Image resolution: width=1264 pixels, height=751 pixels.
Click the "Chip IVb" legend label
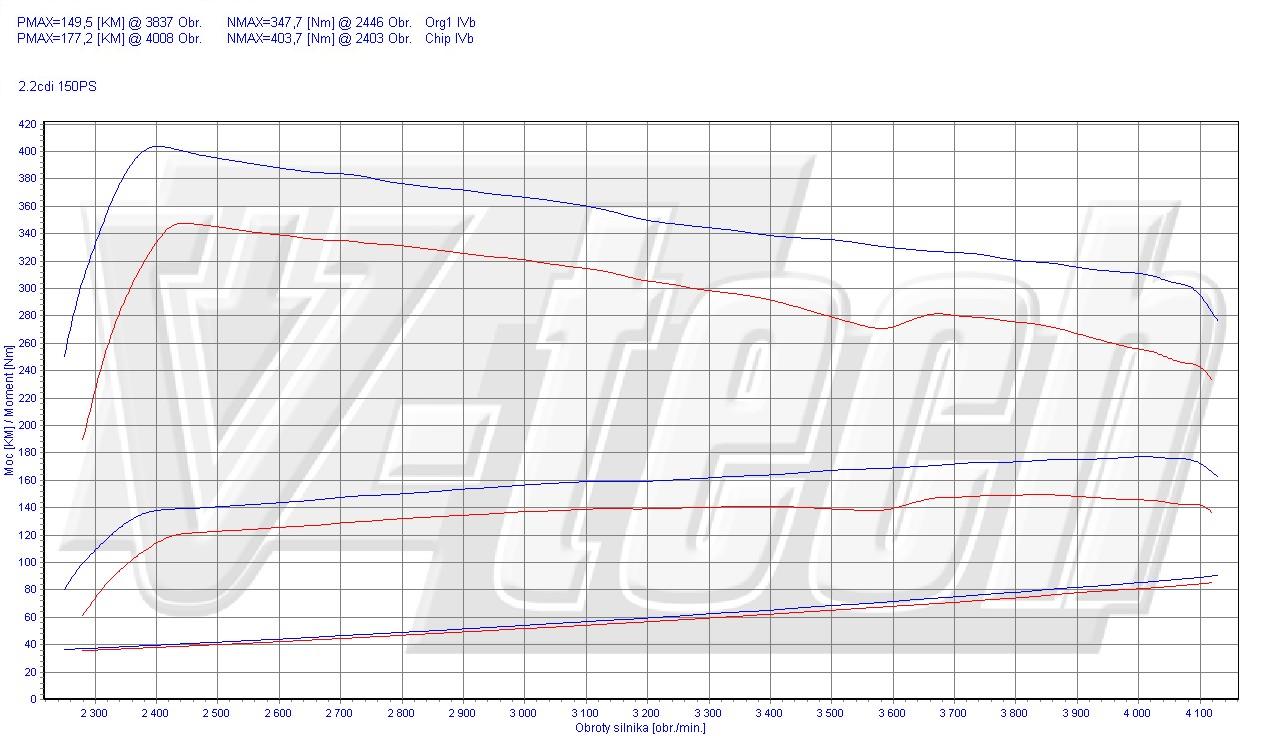pos(449,39)
